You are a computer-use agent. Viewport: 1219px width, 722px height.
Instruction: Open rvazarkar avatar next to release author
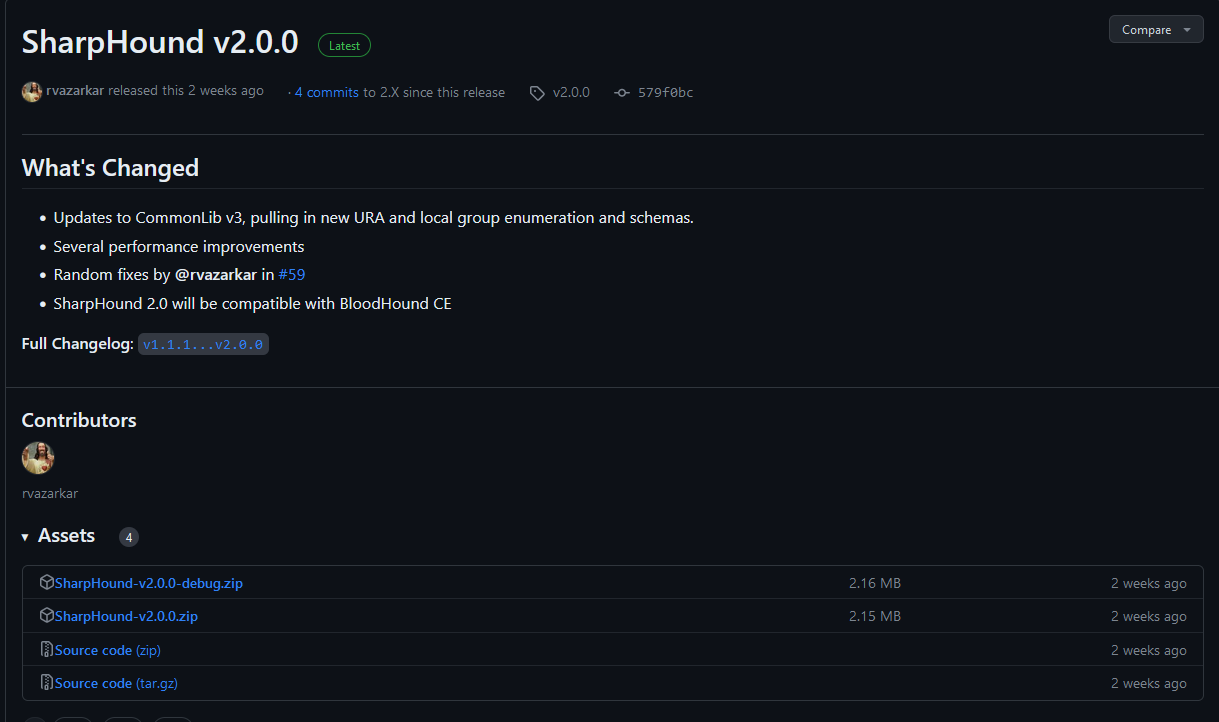pyautogui.click(x=32, y=92)
